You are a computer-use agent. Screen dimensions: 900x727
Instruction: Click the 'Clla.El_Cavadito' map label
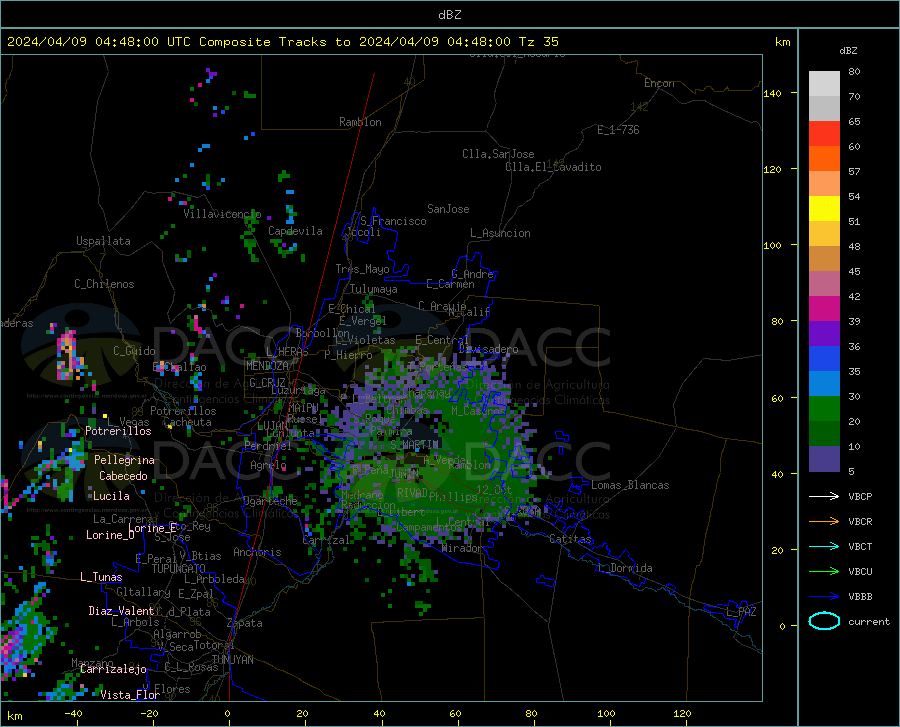coord(553,167)
